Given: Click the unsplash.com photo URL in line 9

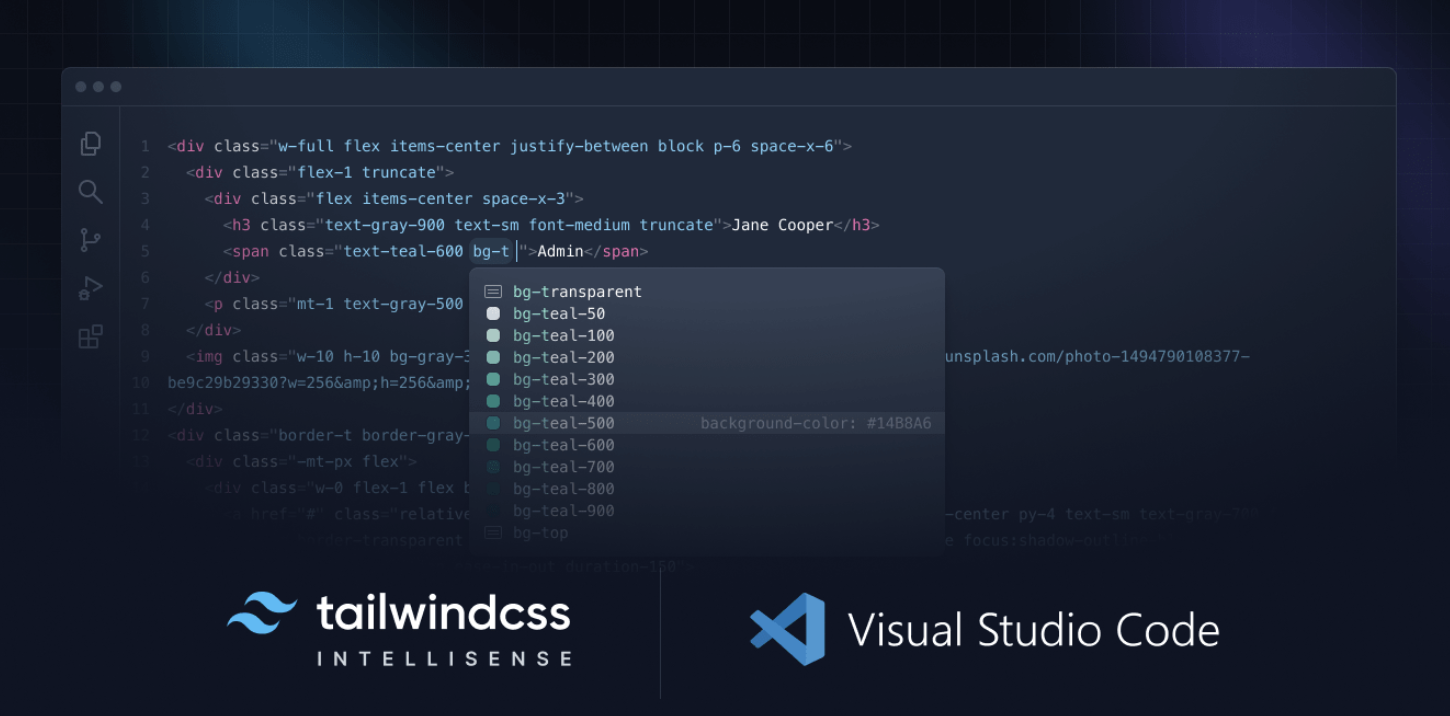Looking at the screenshot, I should tap(1097, 357).
